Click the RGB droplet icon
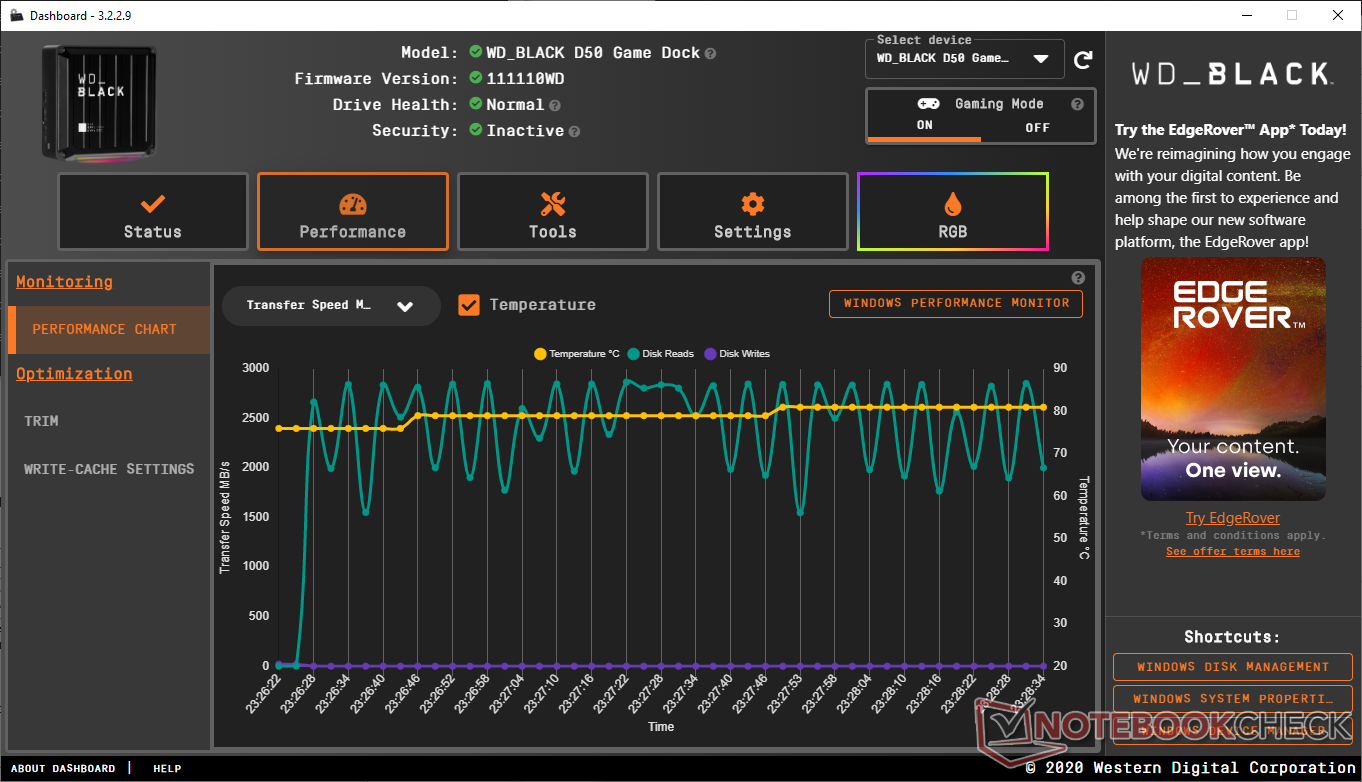The height and width of the screenshot is (782, 1362). pyautogui.click(x=953, y=204)
